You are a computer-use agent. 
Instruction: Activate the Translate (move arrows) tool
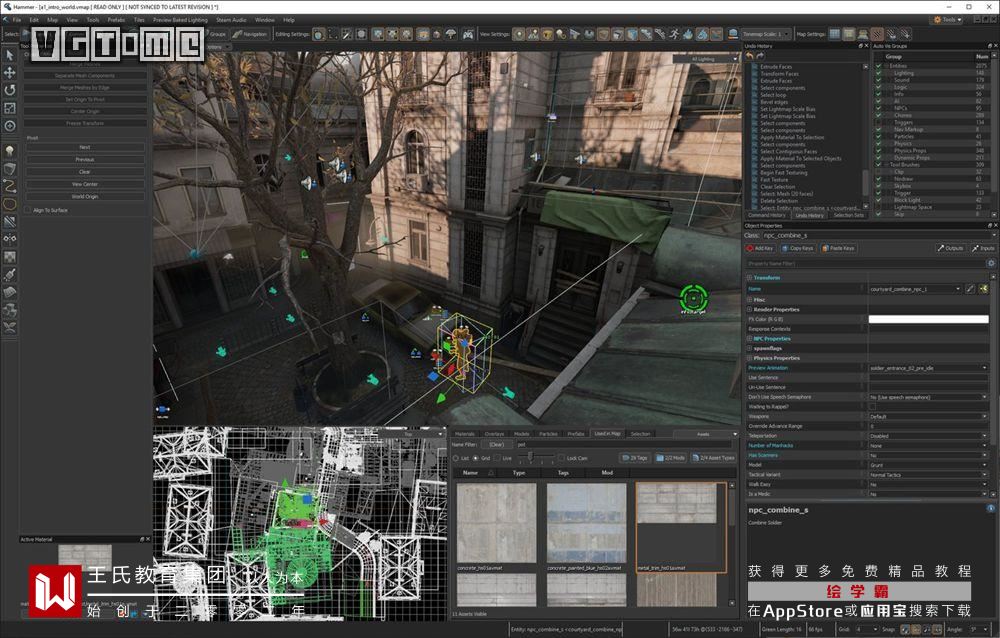(10, 73)
